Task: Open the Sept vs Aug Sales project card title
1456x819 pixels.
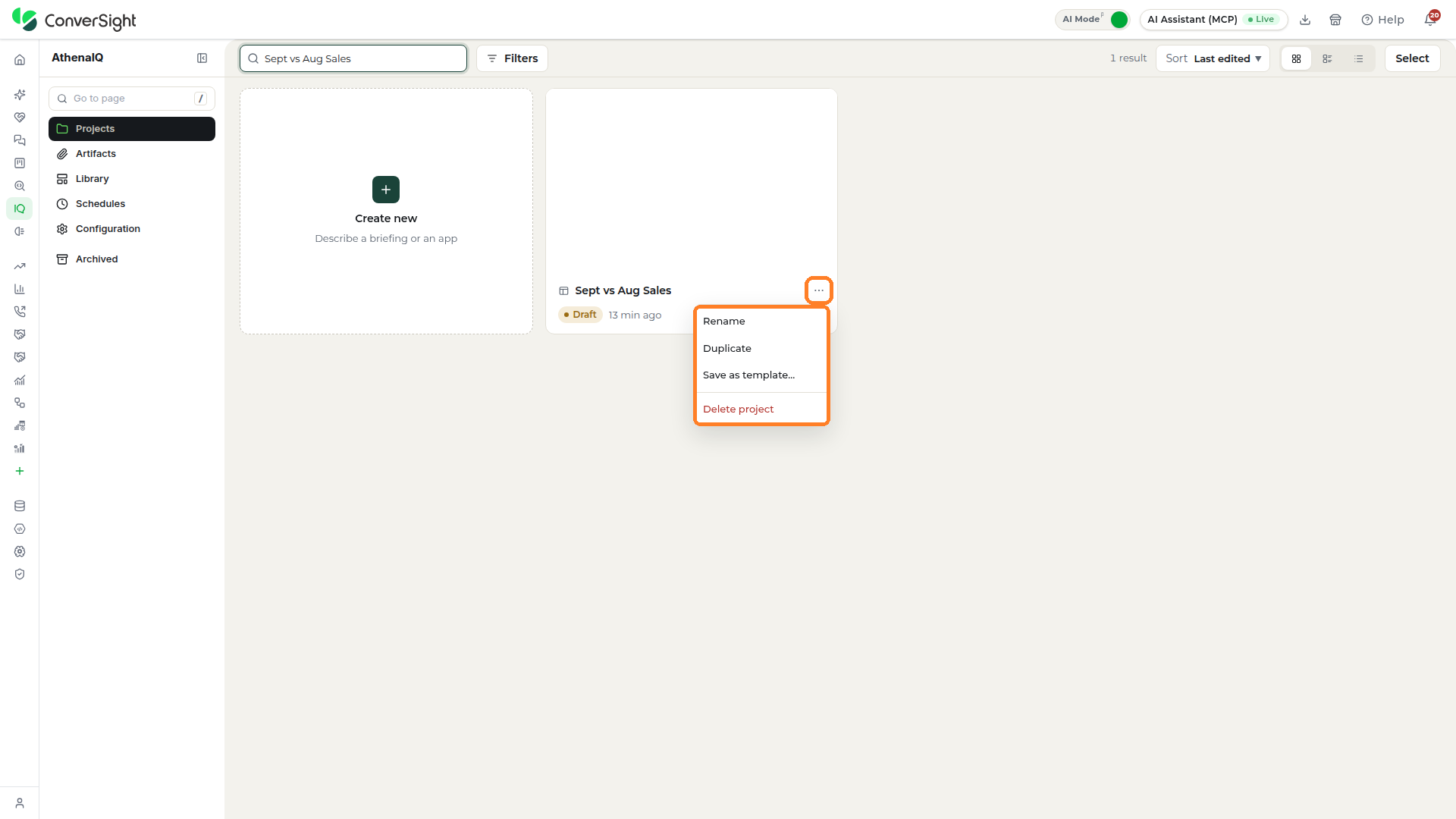Action: 623,290
